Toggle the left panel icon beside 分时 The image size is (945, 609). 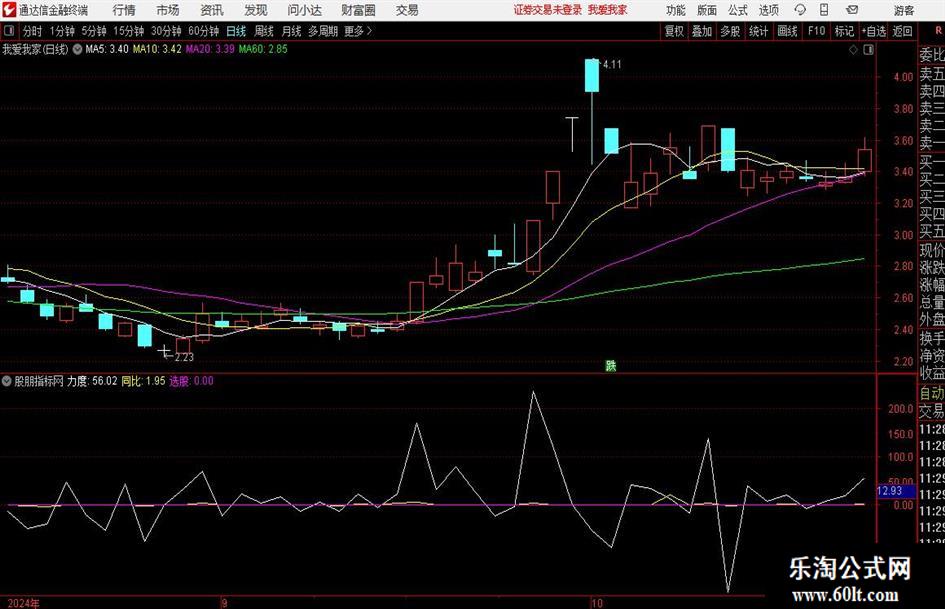click(9, 31)
